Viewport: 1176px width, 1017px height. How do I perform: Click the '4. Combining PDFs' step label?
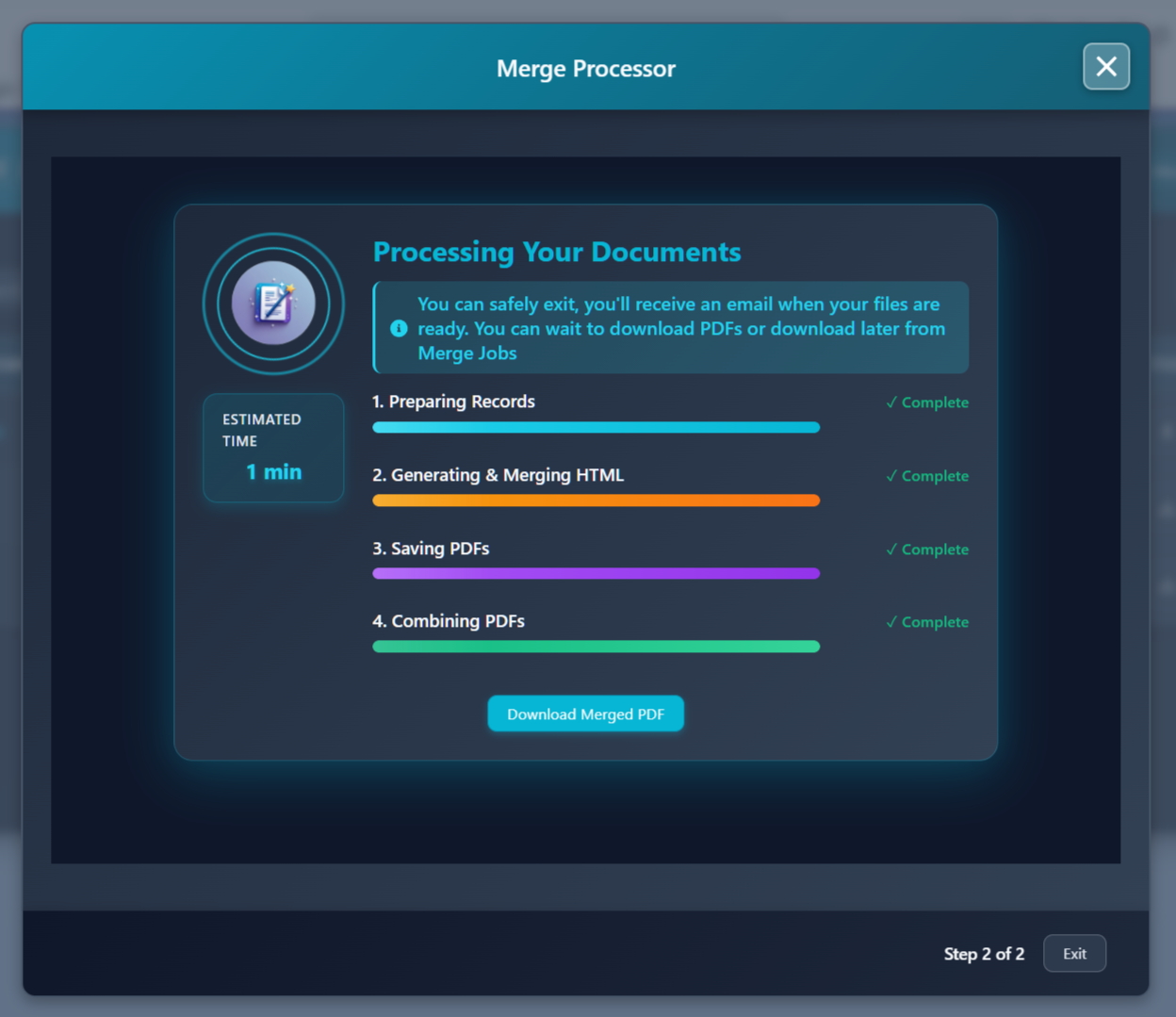449,621
